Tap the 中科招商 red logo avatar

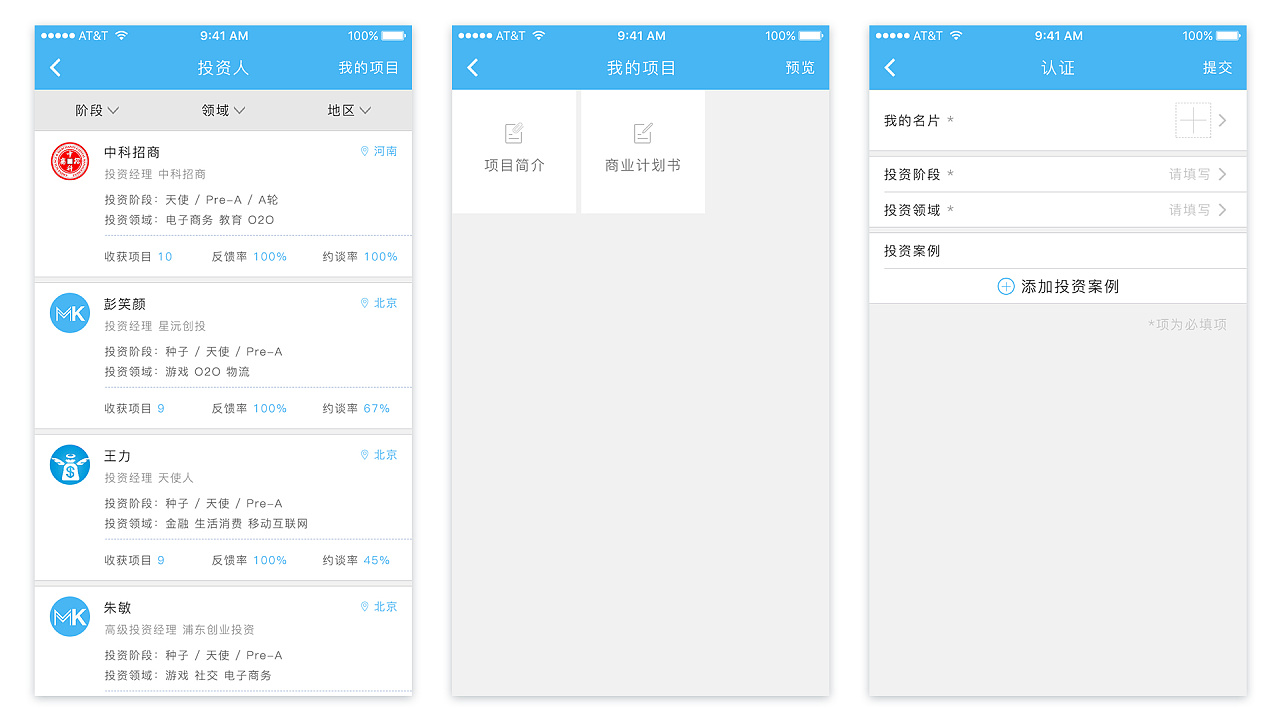(70, 162)
